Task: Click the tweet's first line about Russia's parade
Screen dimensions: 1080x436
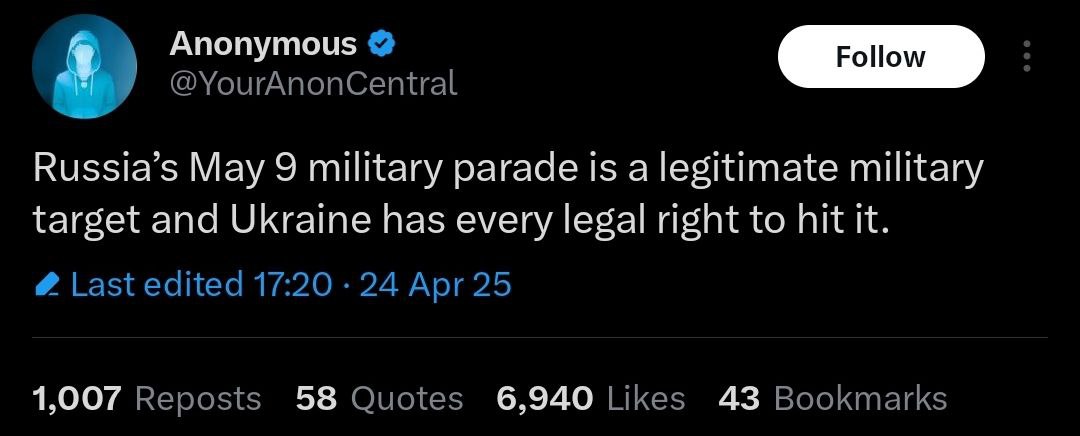Action: [x=508, y=169]
